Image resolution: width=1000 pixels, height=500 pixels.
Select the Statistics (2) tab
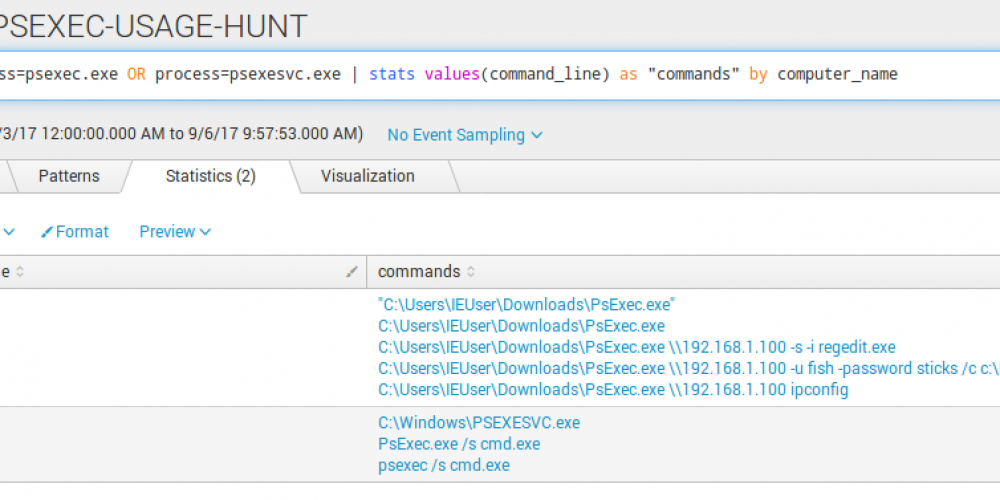pos(210,176)
